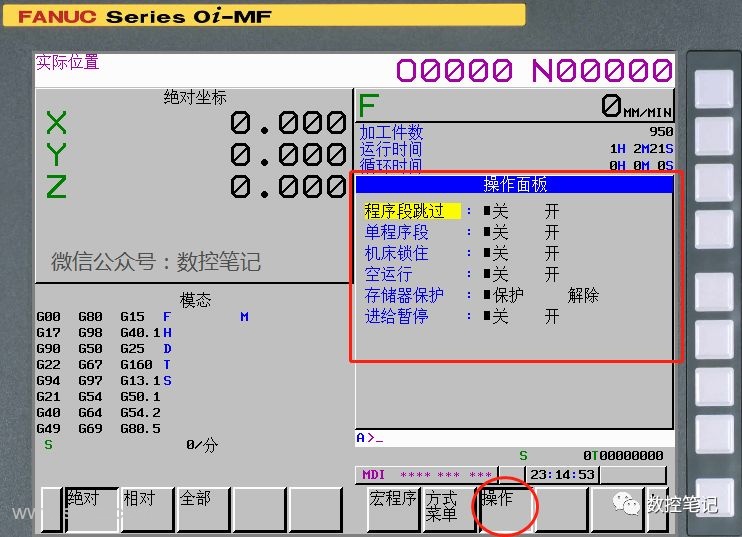Click the G80.5 modal code
Image resolution: width=742 pixels, height=537 pixels.
click(x=141, y=429)
